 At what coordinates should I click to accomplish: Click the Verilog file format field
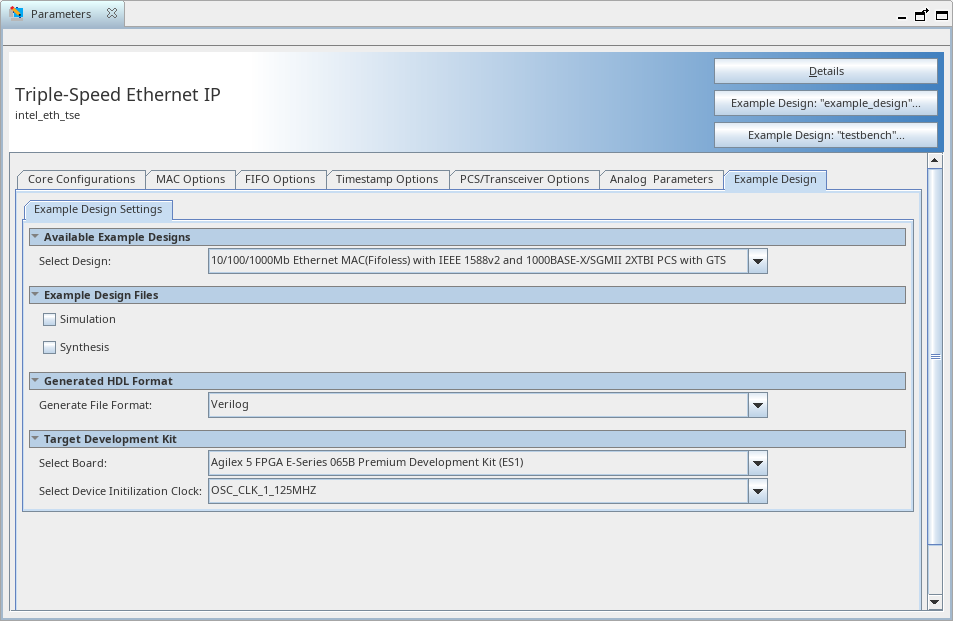[478, 405]
